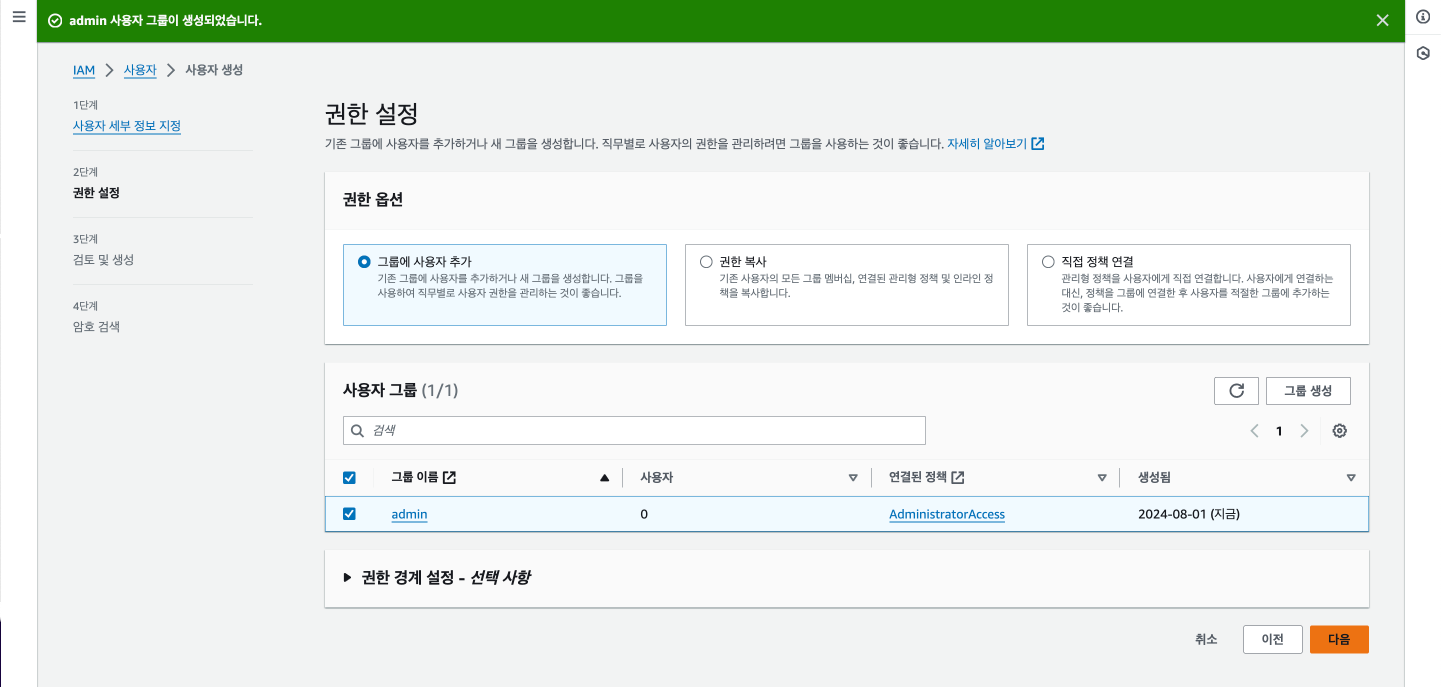Select 그룹에 사용자 추가 radio option
The width and height of the screenshot is (1441, 687).
(364, 262)
